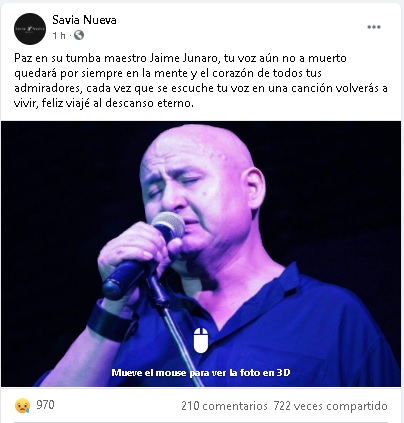Click the "Mueve el mouse" 3D hint text
This screenshot has height=423, width=404.
coord(201,372)
